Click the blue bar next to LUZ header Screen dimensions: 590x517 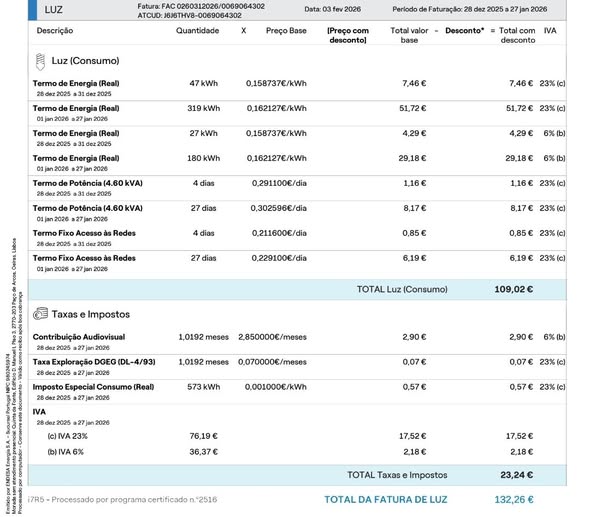tap(32, 10)
